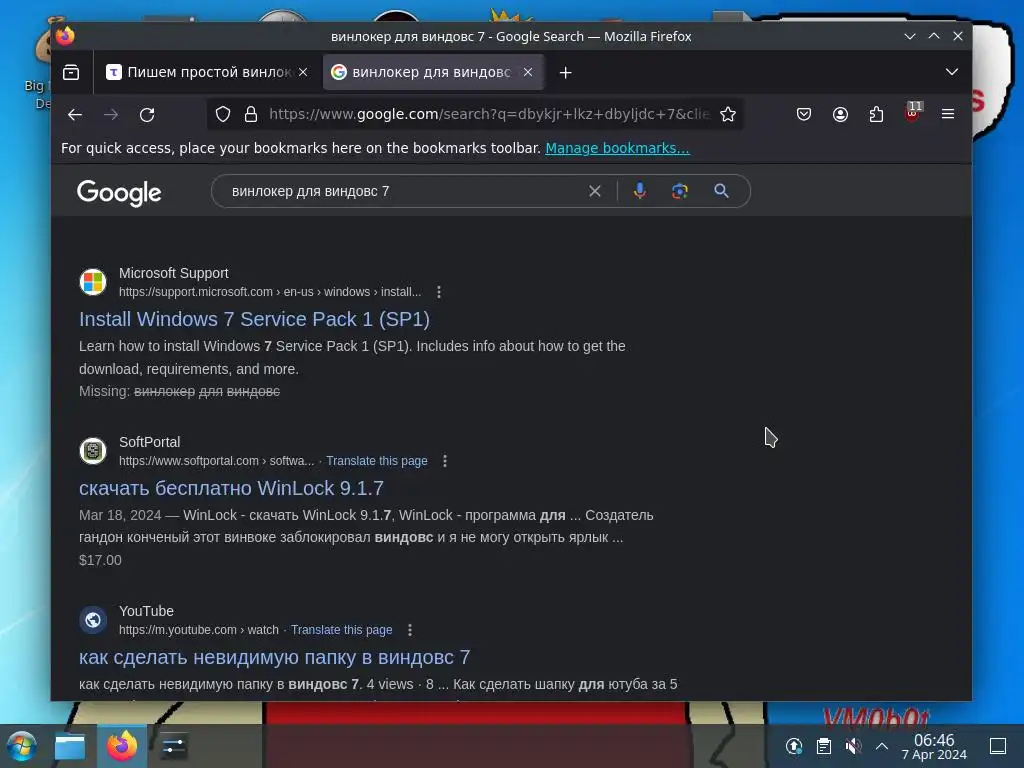The width and height of the screenshot is (1024, 768).
Task: Open 'как сделать невидимую папку' YouTube result
Action: [274, 657]
